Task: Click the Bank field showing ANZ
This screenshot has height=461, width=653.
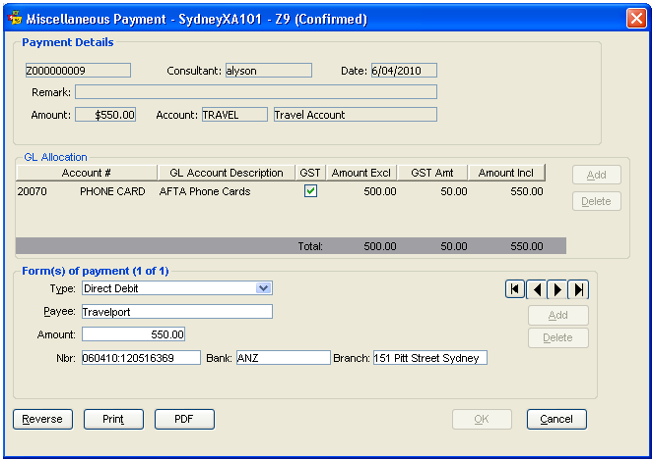Action: (x=283, y=358)
